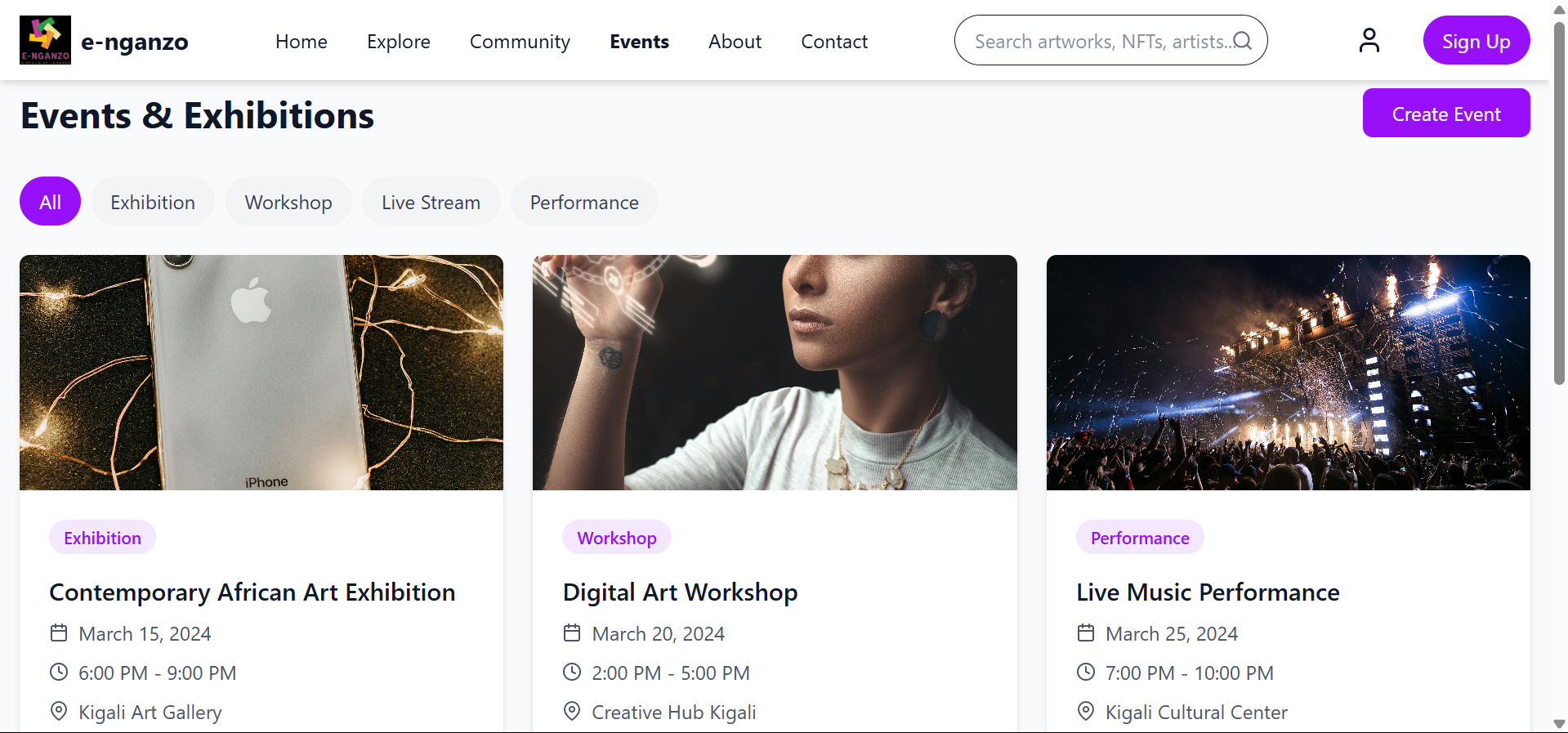Click calendar icon beside March 15, 2024

(x=59, y=633)
